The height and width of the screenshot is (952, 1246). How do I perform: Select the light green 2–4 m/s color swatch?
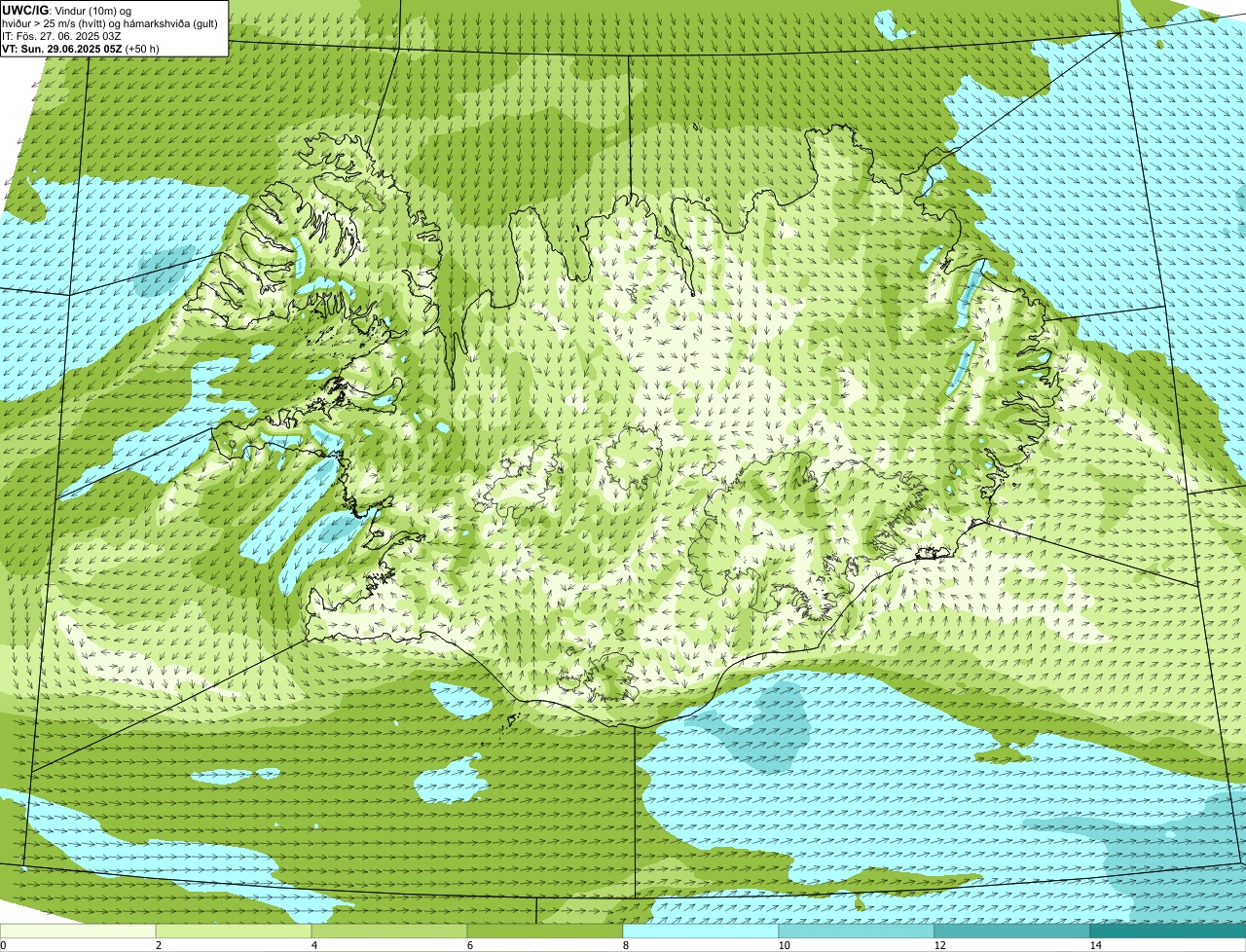(x=234, y=931)
